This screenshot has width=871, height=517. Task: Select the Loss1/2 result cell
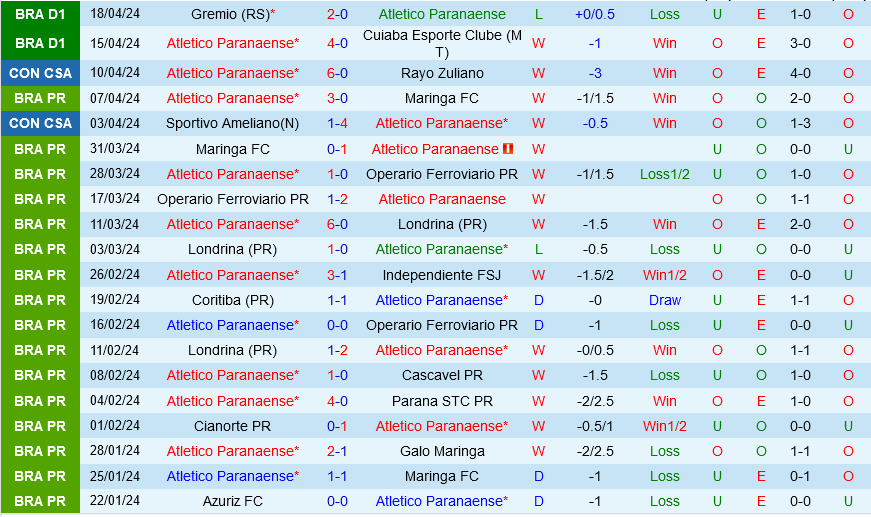click(665, 174)
